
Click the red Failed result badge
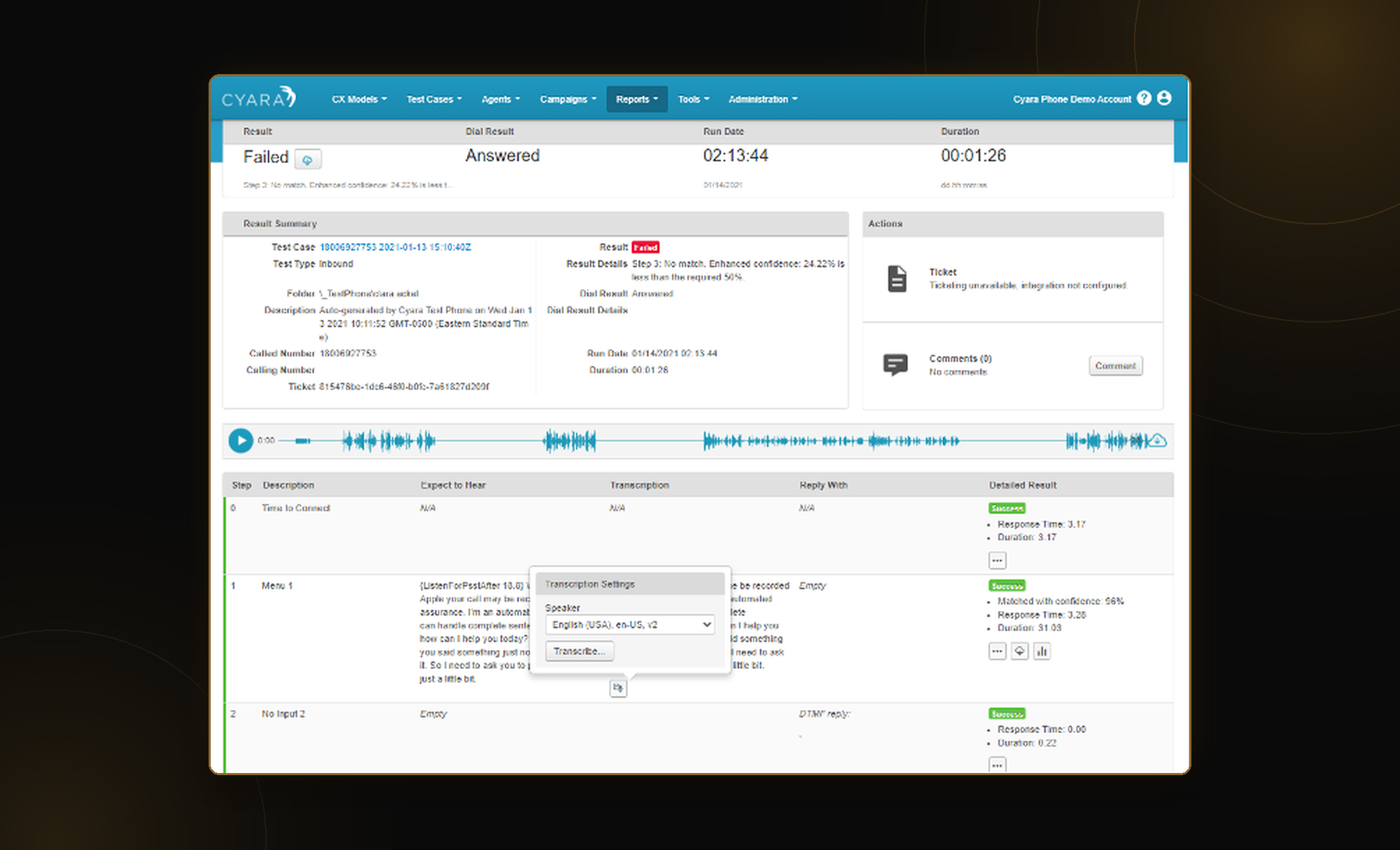645,247
